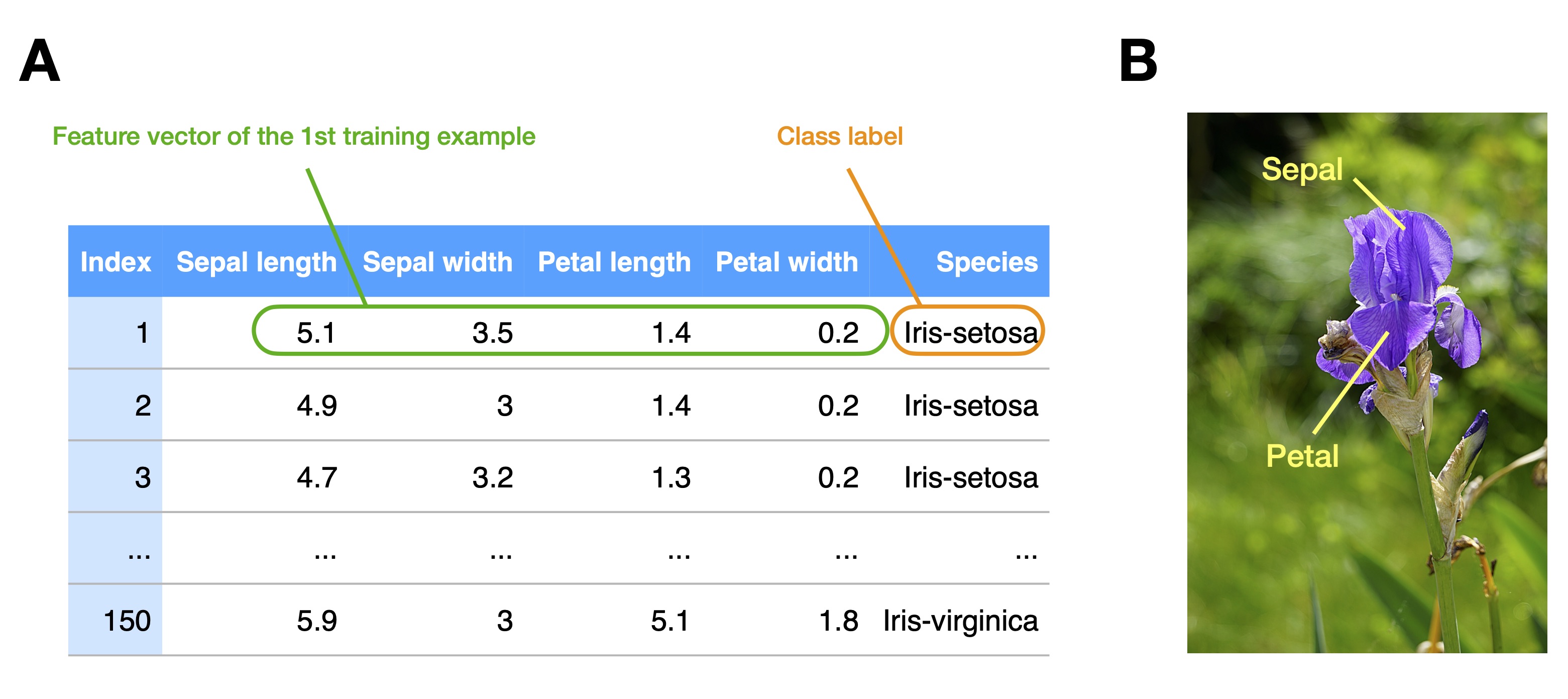Select sepal length value 4.9 in row 2
The height and width of the screenshot is (699, 1568).
pos(316,406)
